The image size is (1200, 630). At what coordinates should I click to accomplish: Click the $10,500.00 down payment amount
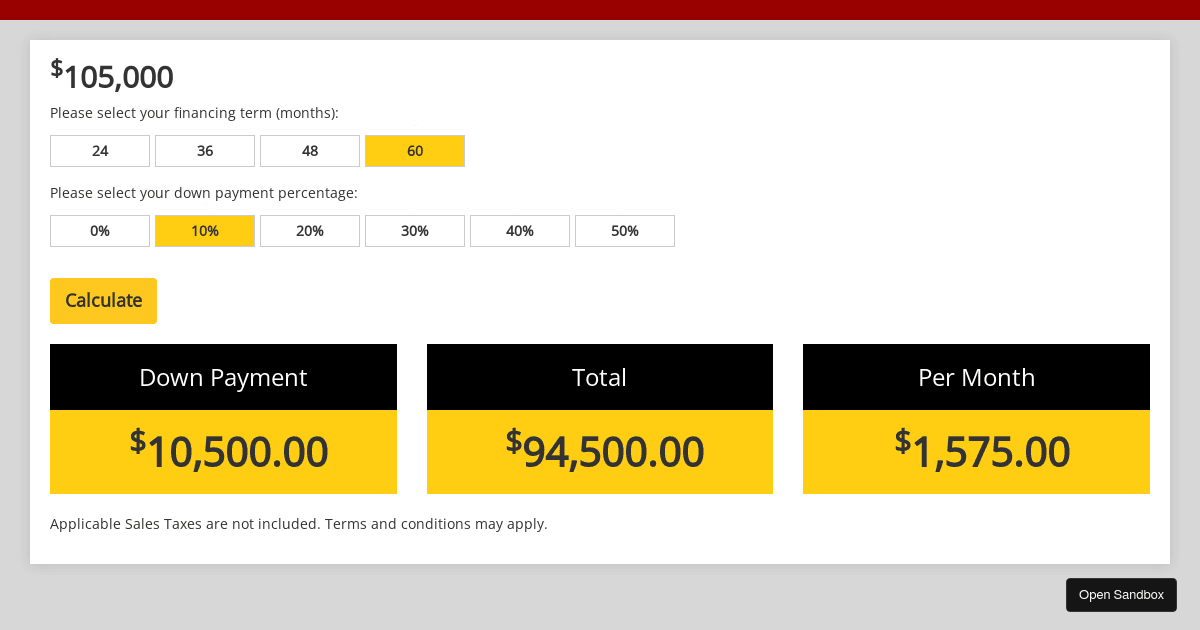(223, 451)
